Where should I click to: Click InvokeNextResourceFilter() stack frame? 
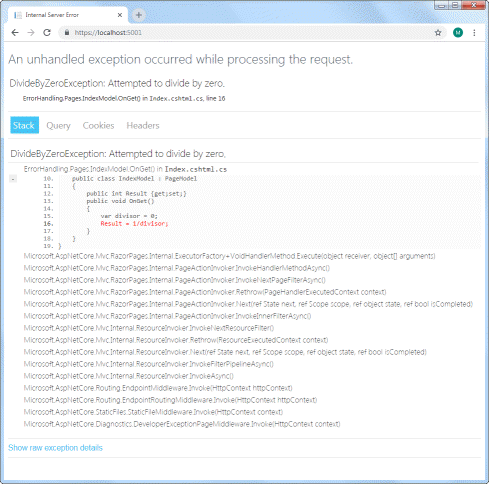149,328
